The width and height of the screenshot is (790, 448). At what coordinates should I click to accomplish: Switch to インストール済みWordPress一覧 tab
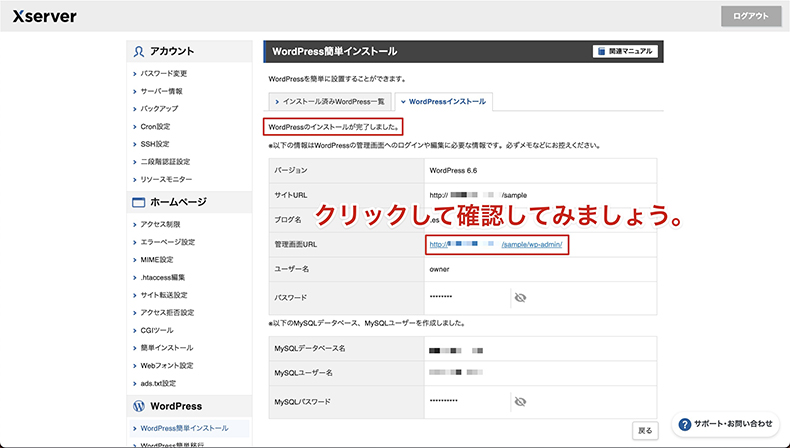click(x=330, y=102)
